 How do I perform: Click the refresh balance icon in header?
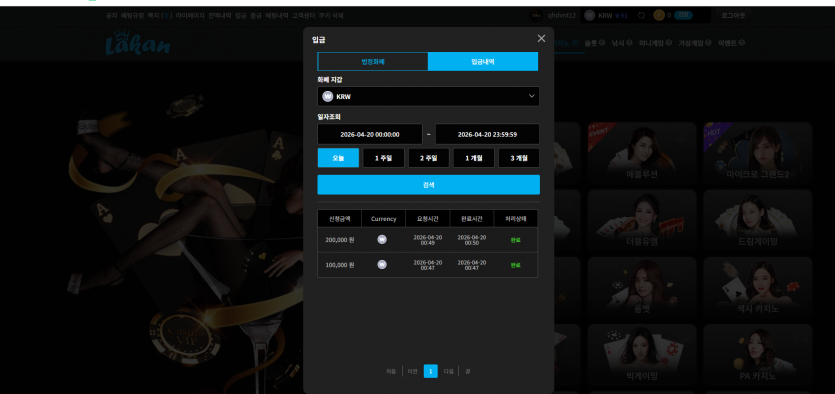pos(641,15)
